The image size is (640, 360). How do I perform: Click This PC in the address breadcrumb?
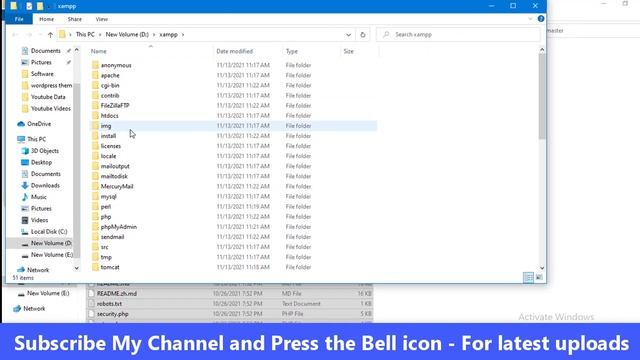pyautogui.click(x=85, y=35)
